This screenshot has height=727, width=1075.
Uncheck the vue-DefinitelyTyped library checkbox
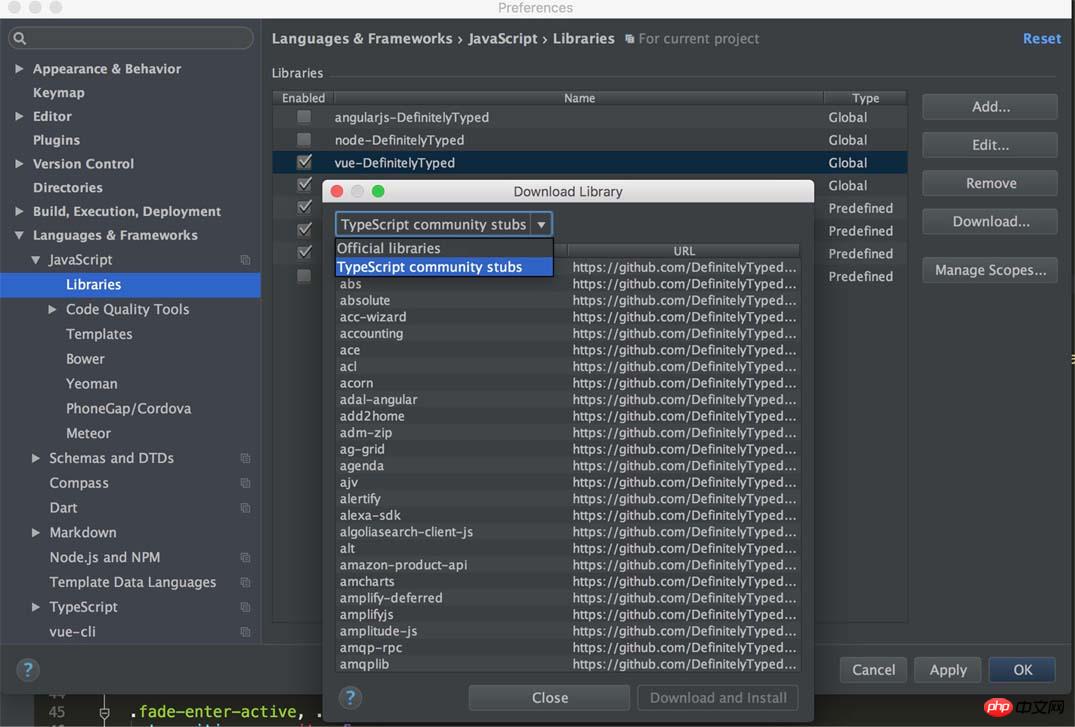click(304, 162)
